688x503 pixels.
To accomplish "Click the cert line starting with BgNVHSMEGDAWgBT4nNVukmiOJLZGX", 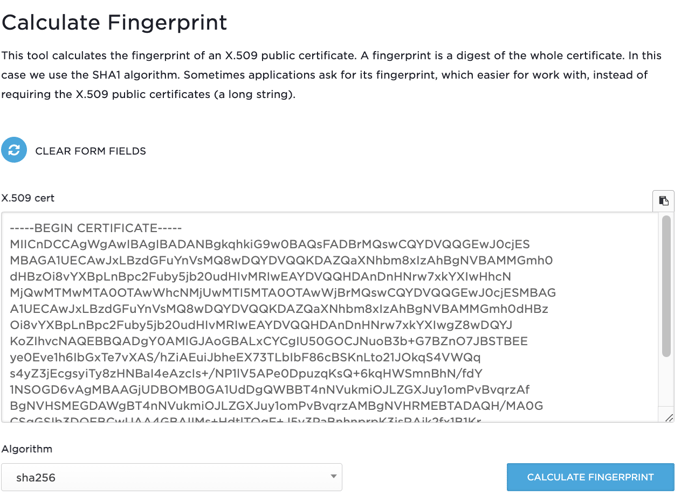I will [x=276, y=406].
